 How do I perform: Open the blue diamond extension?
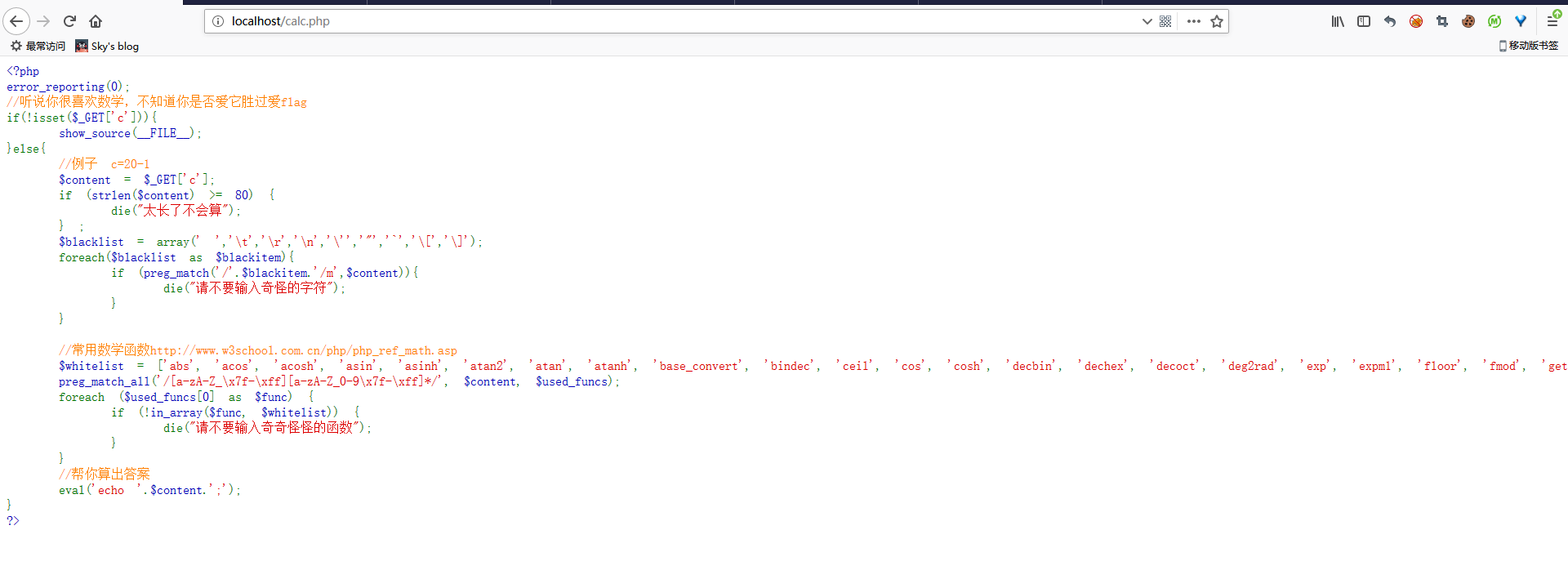1521,21
